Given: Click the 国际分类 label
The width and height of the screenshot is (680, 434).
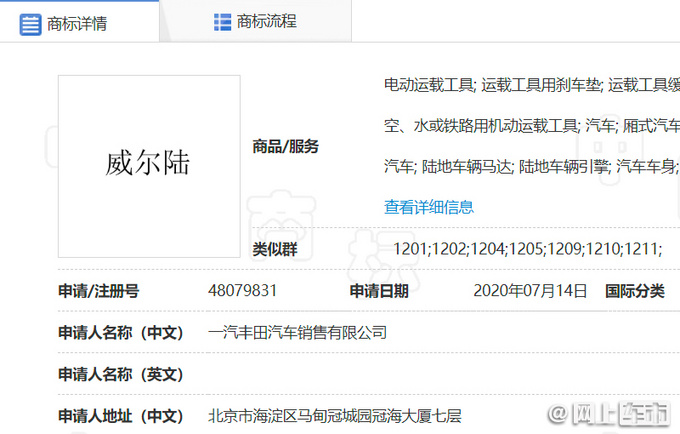Looking at the screenshot, I should pyautogui.click(x=634, y=291).
